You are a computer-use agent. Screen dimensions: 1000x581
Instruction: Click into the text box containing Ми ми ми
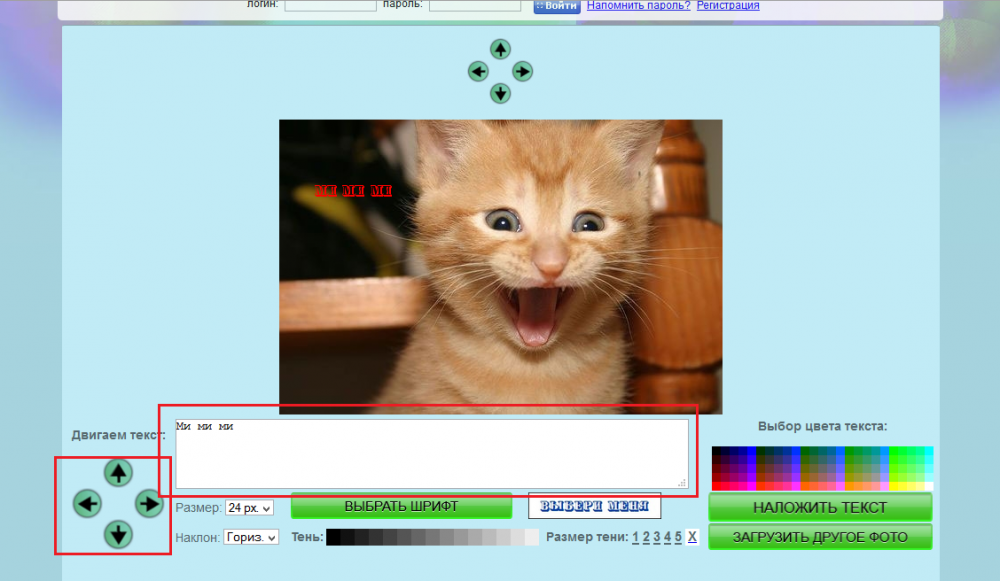tap(432, 453)
